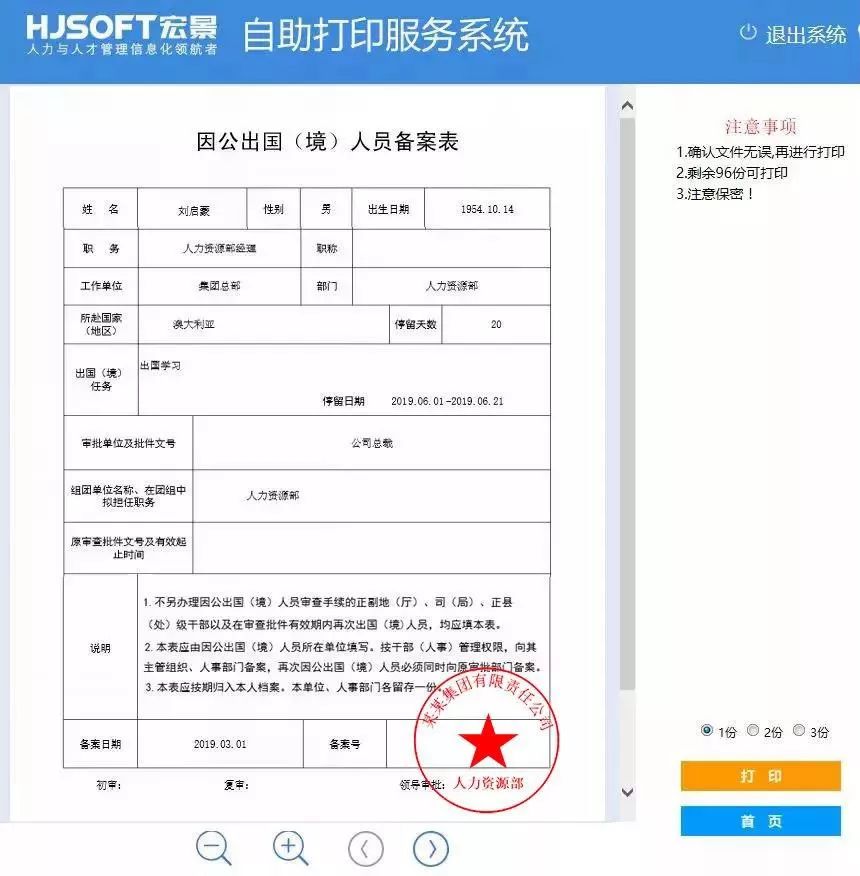The height and width of the screenshot is (876, 860).
Task: Select the zoom in magnifier icon
Action: coord(288,847)
